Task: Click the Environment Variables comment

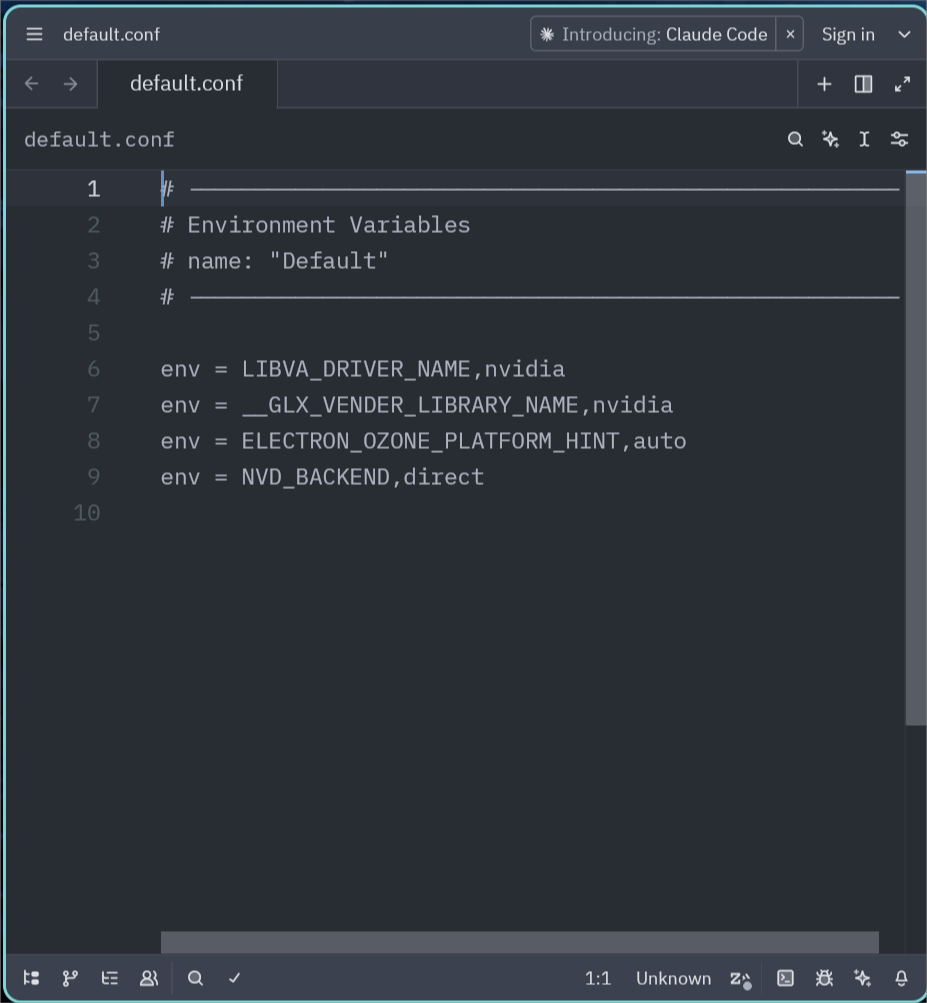Action: coord(315,225)
